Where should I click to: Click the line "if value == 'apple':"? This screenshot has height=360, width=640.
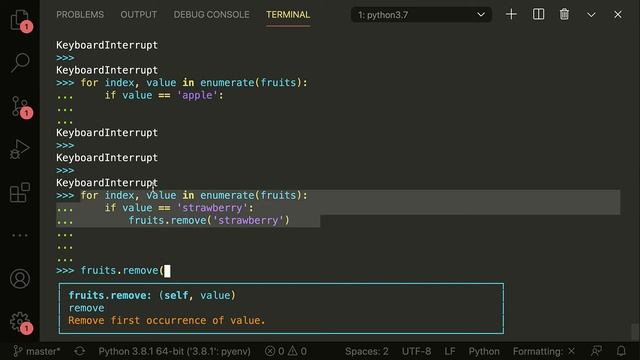[x=164, y=96]
